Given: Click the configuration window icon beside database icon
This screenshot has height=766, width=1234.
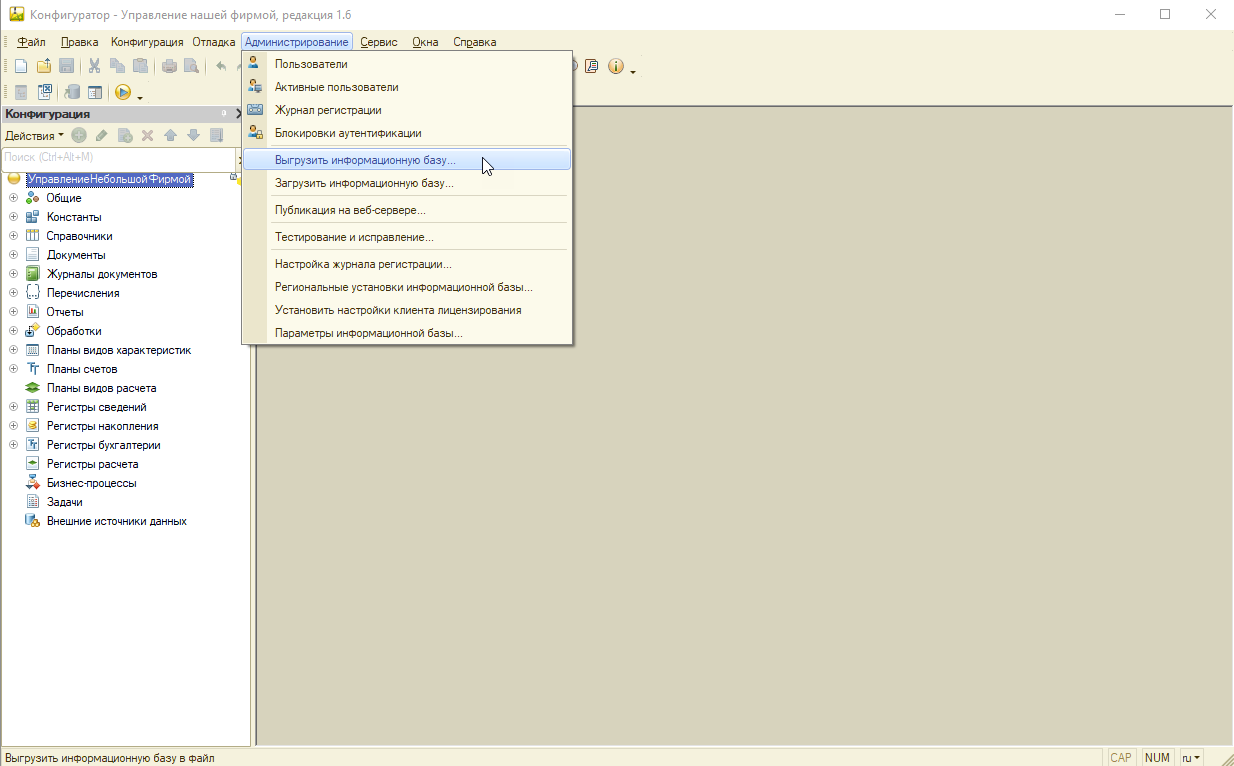Looking at the screenshot, I should click(x=95, y=92).
